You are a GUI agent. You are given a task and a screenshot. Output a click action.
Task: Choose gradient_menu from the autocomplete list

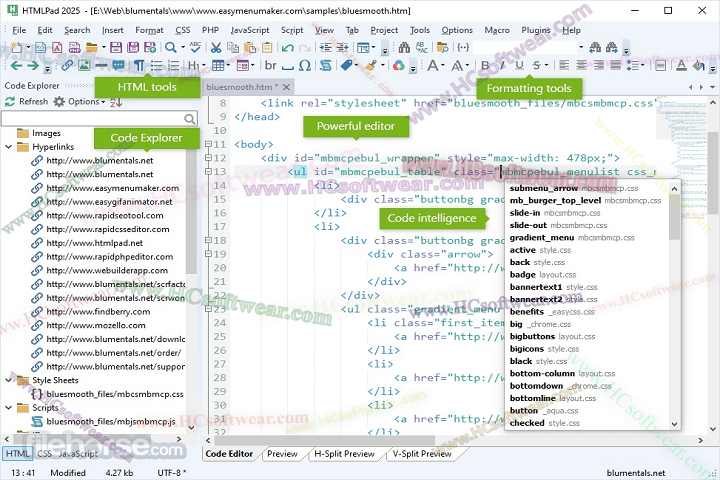[540, 238]
